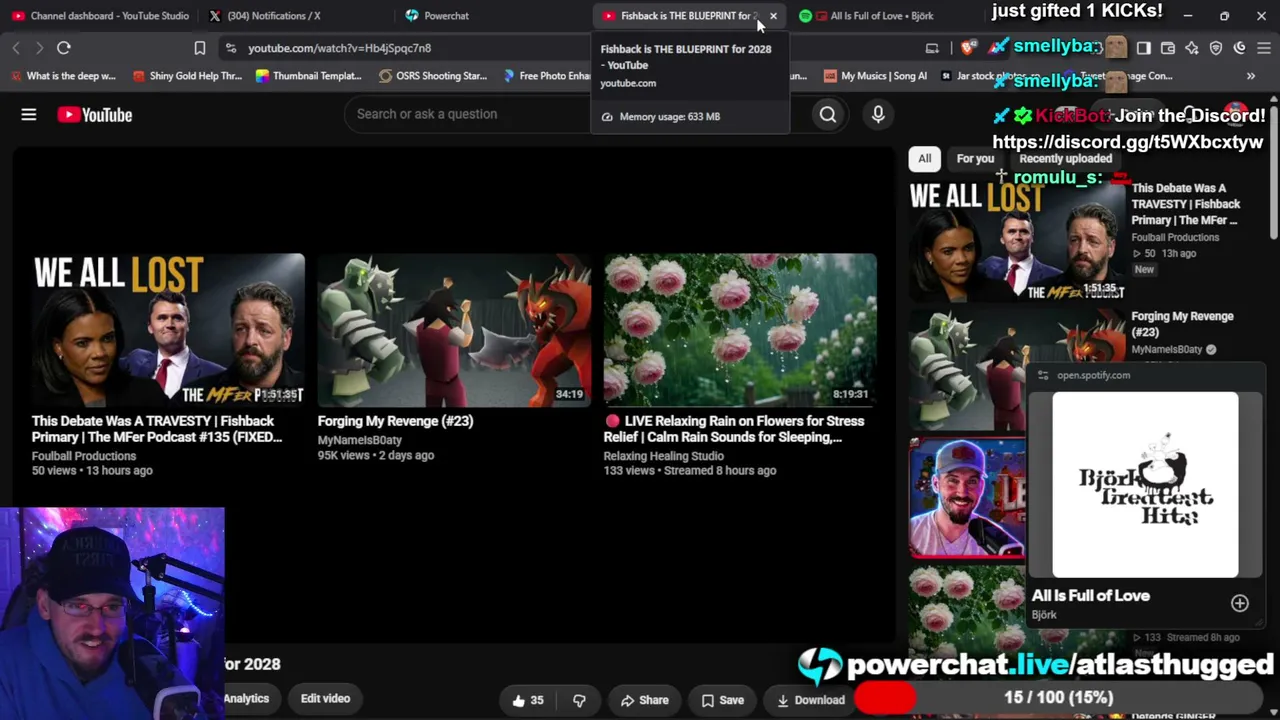The height and width of the screenshot is (720, 1280).
Task: Like the video with thumbs up
Action: (527, 700)
